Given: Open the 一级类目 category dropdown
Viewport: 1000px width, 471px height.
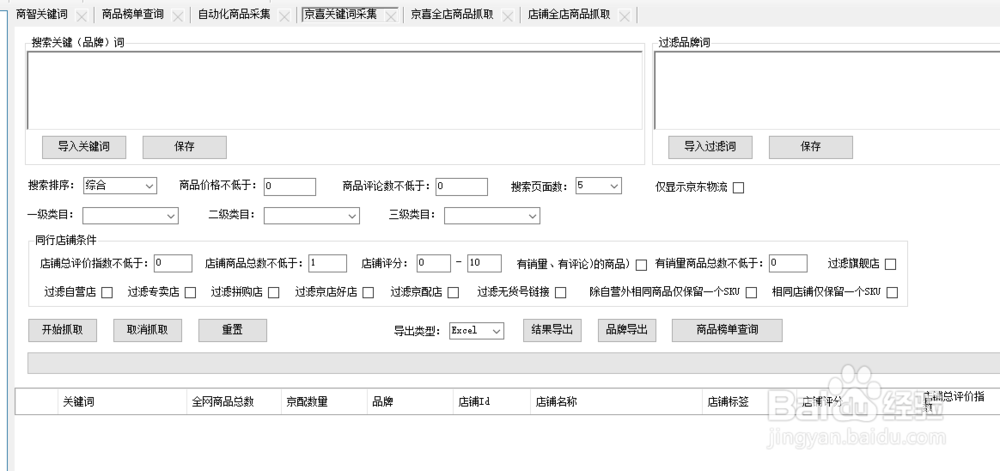Looking at the screenshot, I should [130, 215].
